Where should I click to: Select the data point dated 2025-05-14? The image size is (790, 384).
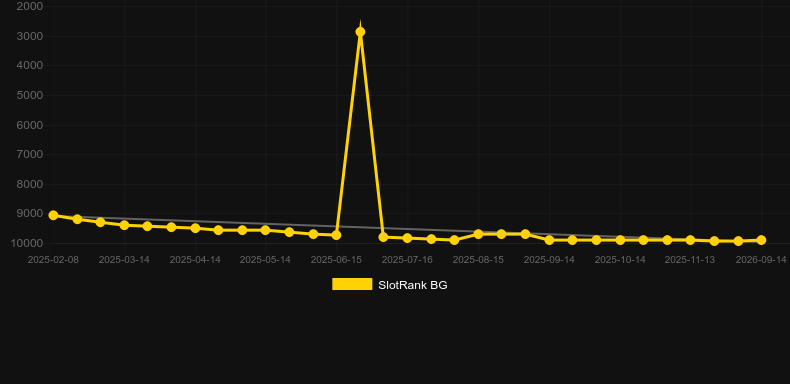pyautogui.click(x=266, y=230)
